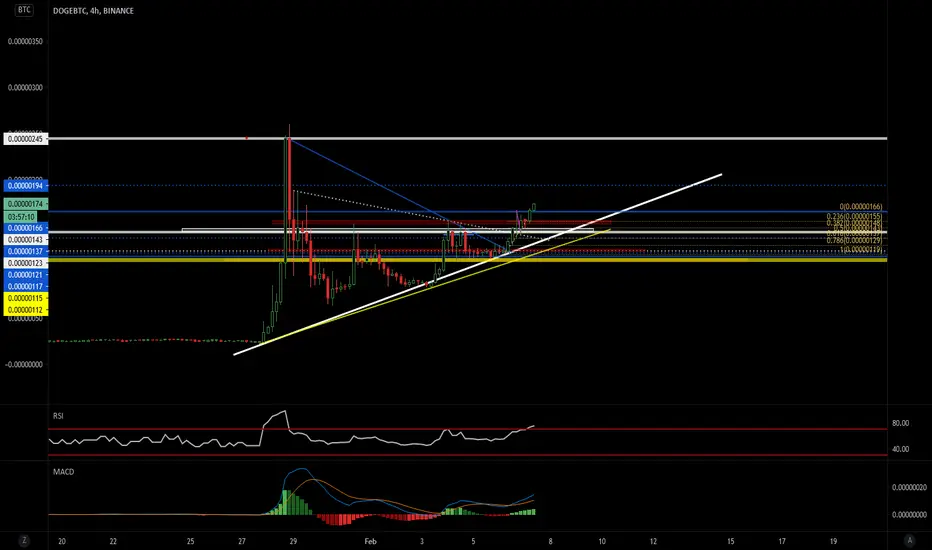Click the circular Z timezone button
932x550 pixels.
point(24,540)
